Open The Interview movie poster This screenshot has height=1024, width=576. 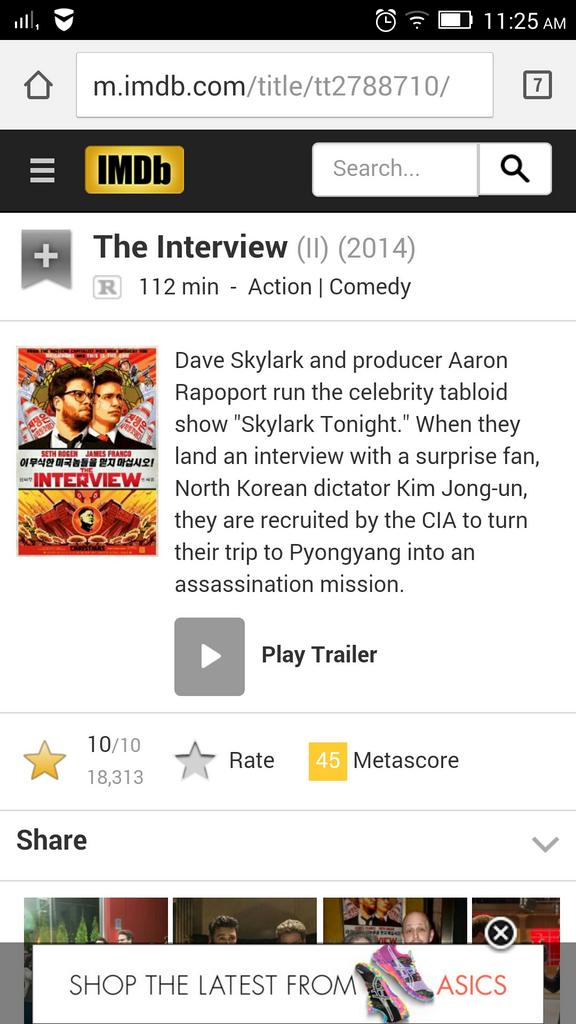click(87, 451)
